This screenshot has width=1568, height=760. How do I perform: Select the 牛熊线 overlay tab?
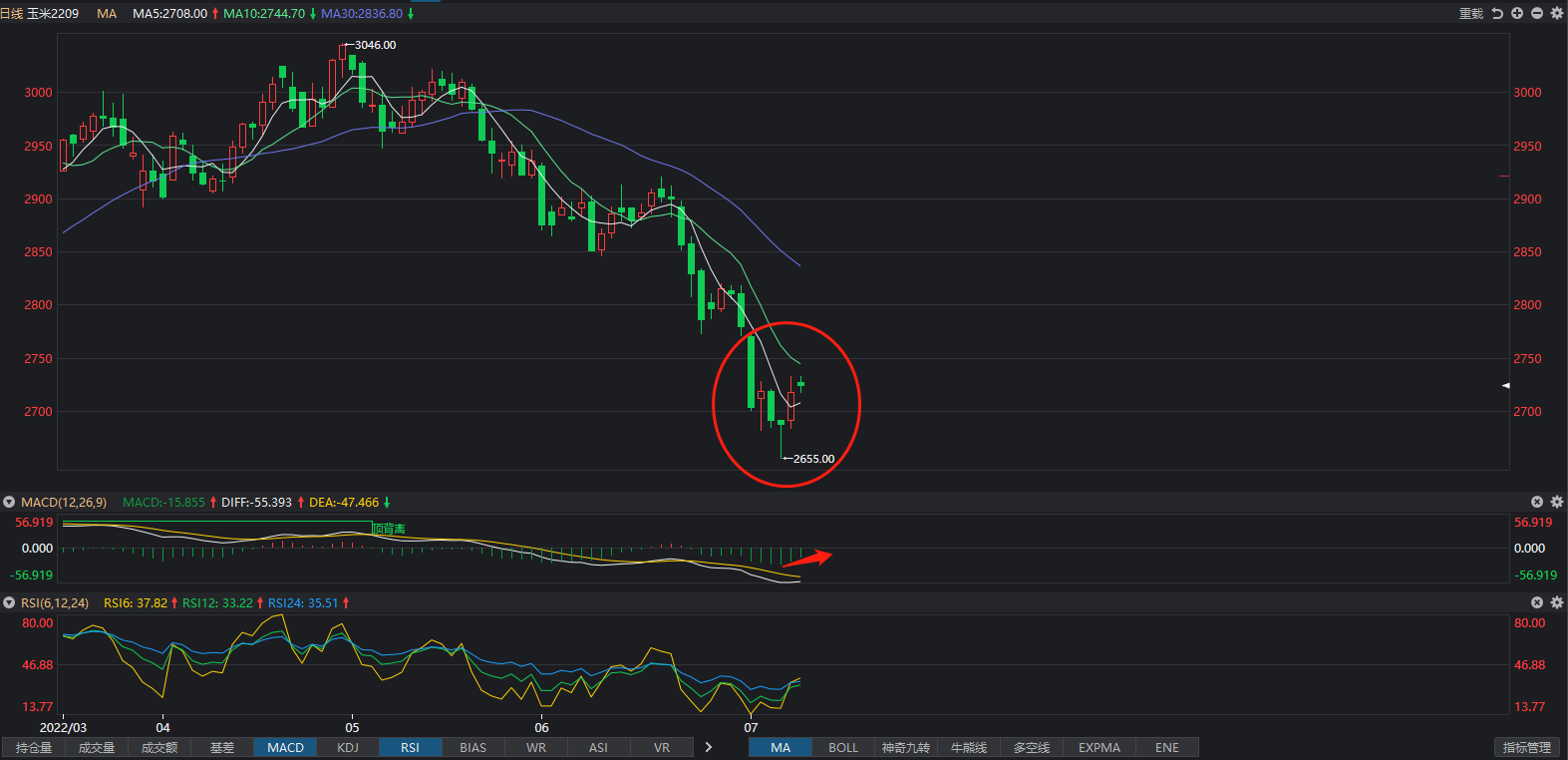tap(969, 747)
